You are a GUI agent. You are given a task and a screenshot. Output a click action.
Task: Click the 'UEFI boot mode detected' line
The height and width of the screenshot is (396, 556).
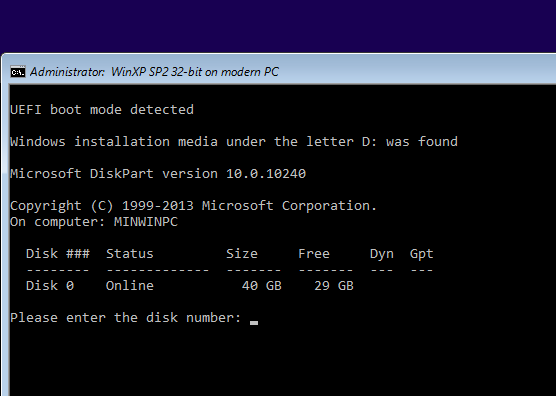[x=102, y=110]
